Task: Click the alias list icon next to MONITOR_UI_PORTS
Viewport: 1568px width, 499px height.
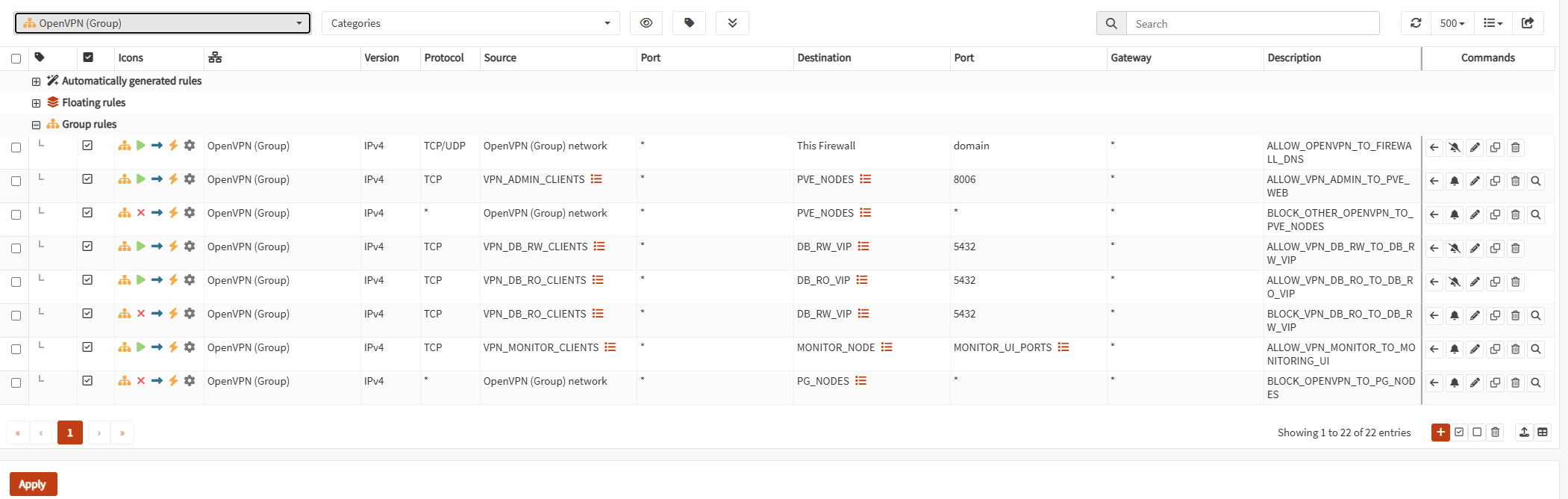Action: [x=1063, y=347]
